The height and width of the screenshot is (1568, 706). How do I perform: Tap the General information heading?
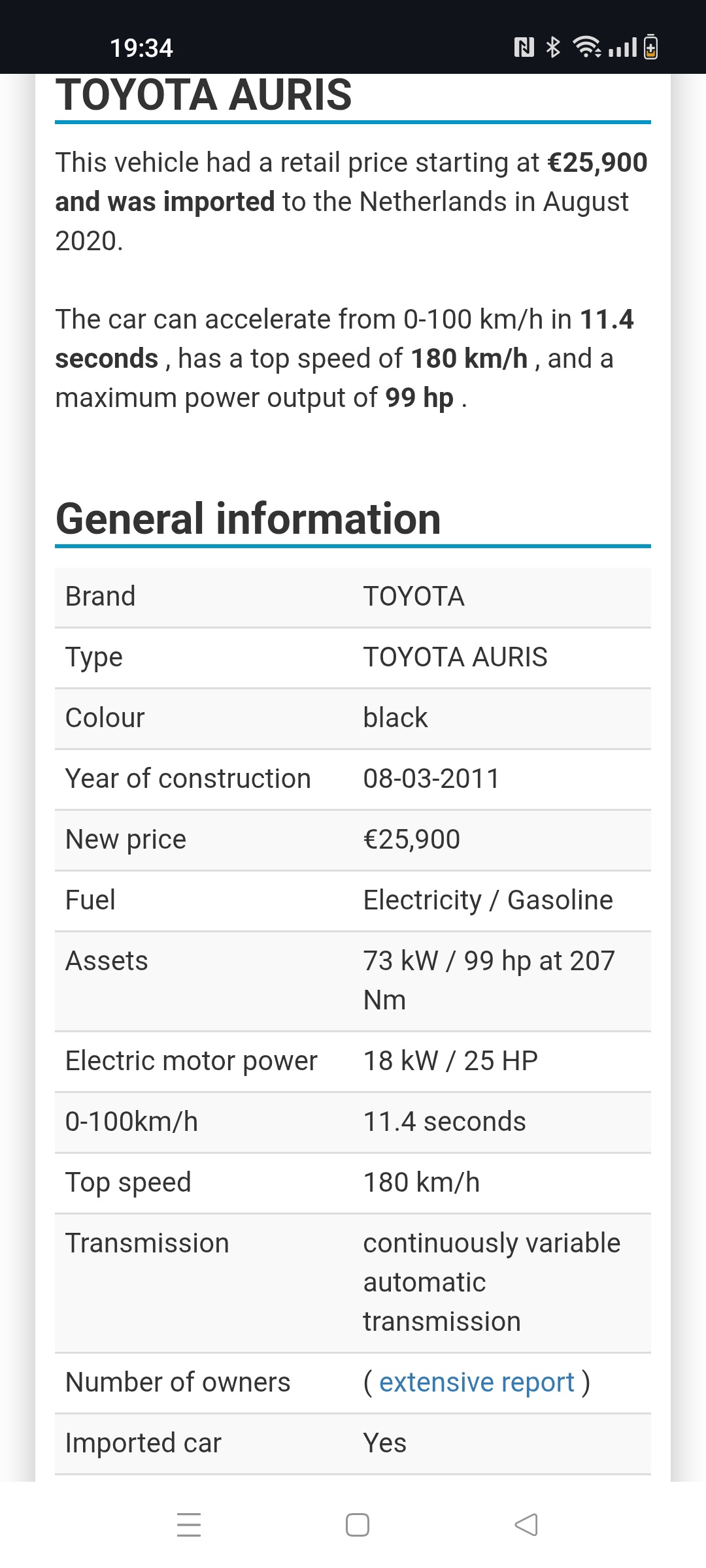[x=248, y=519]
